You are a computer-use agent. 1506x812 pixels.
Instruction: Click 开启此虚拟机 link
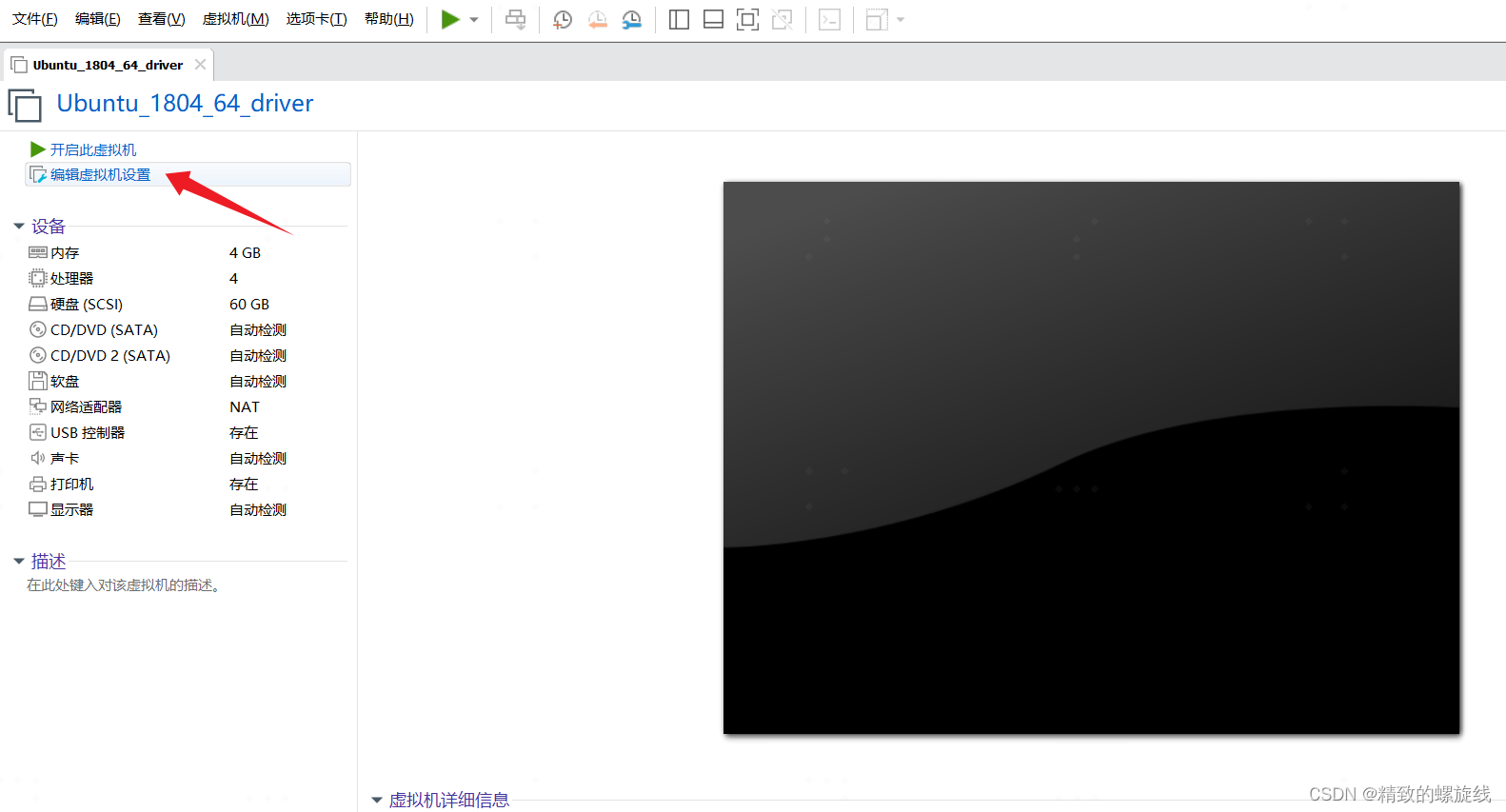tap(93, 149)
